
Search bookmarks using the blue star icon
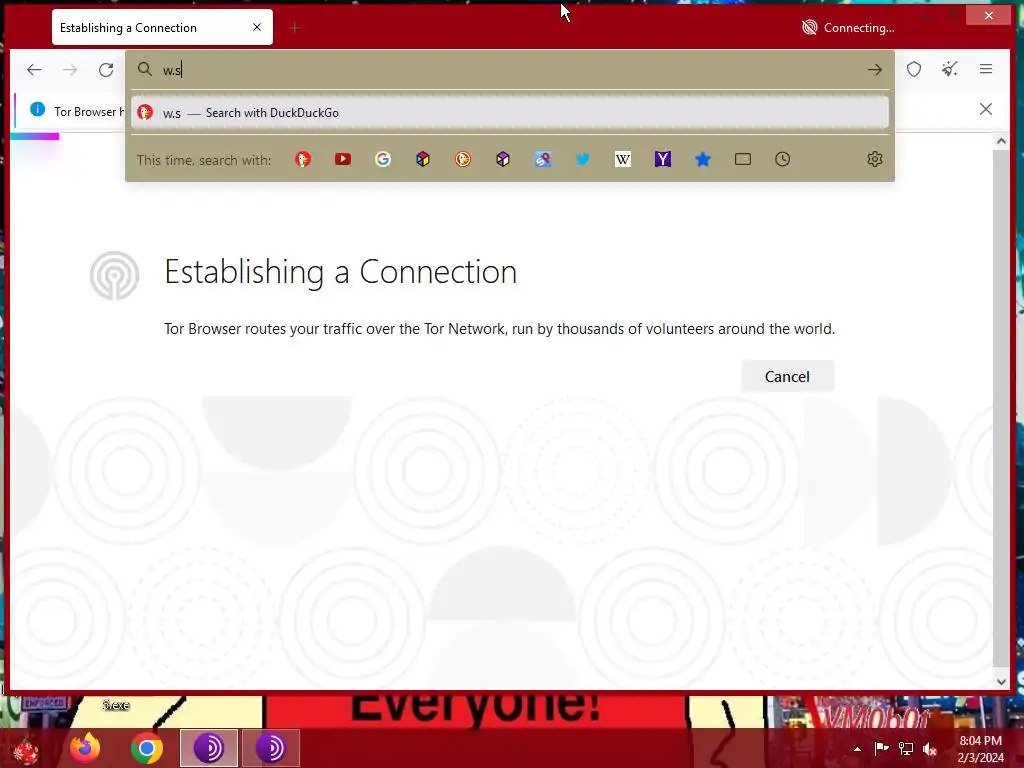703,159
